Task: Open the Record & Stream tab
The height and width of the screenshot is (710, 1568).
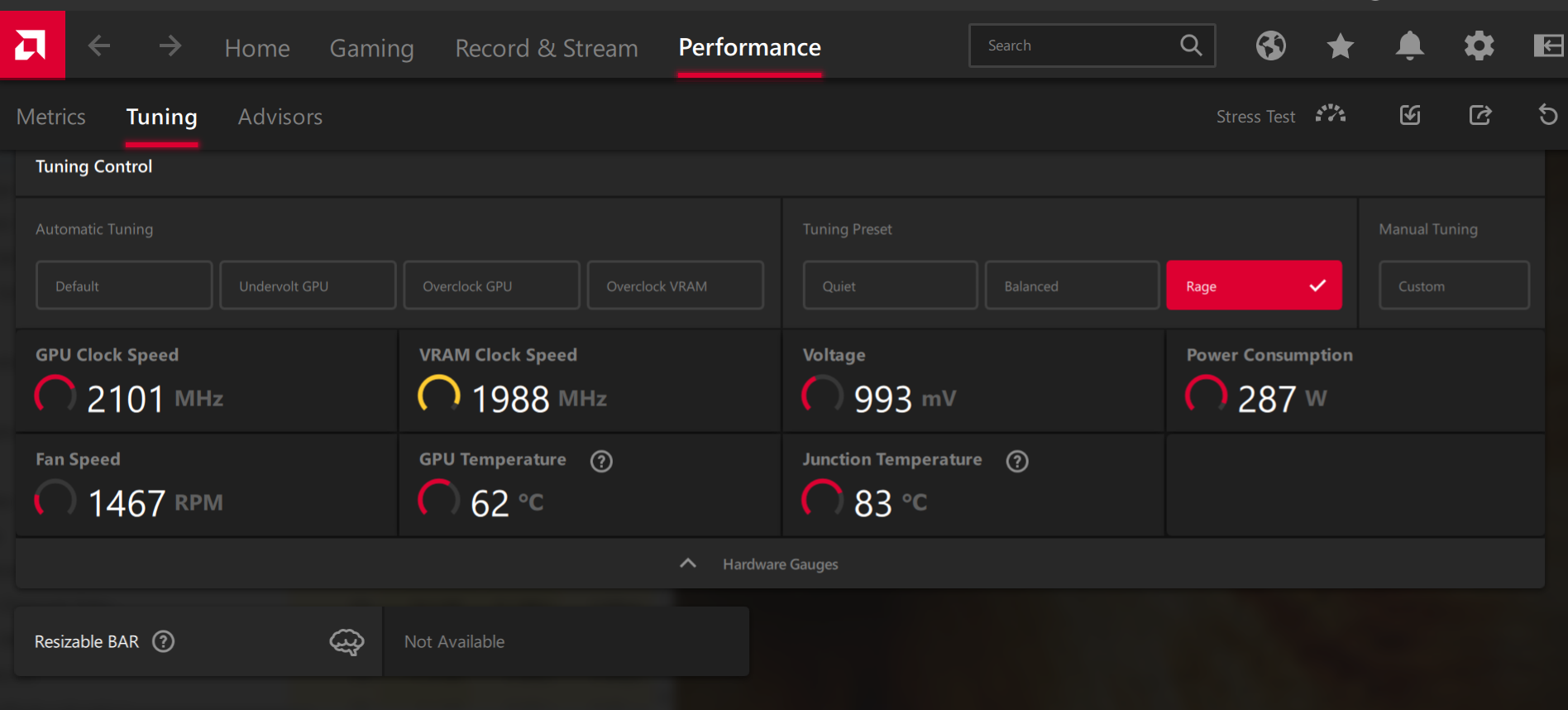Action: click(x=547, y=48)
